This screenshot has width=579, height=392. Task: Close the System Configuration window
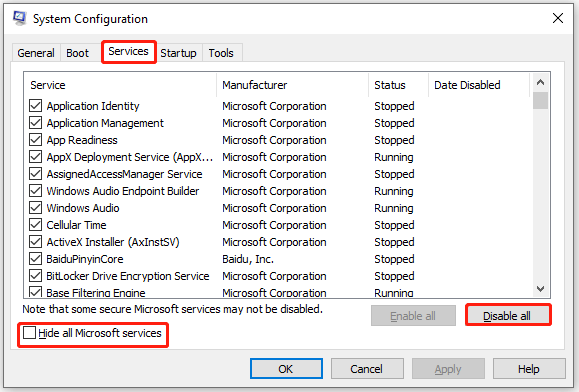tap(558, 18)
